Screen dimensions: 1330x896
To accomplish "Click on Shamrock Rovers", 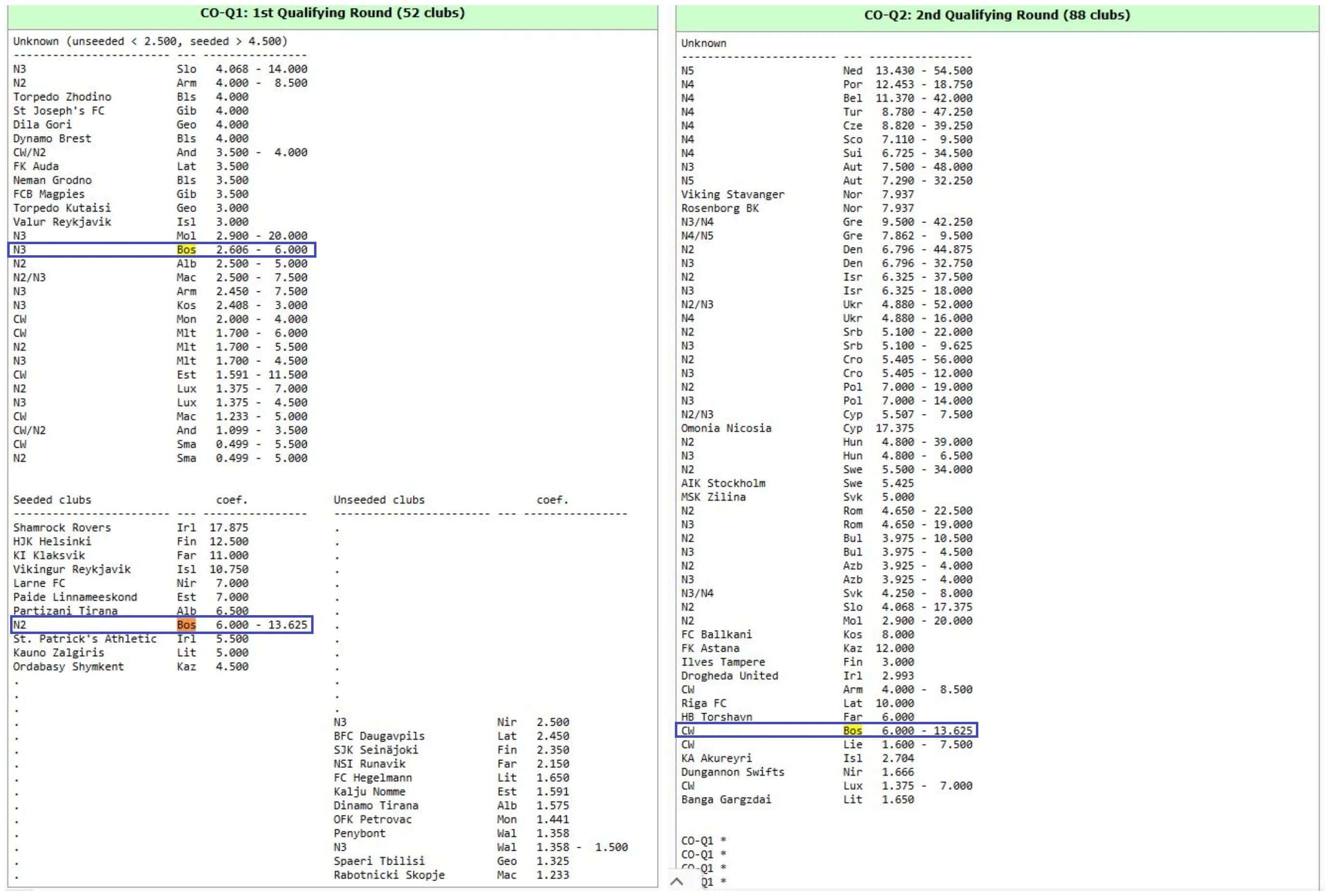I will tap(62, 527).
